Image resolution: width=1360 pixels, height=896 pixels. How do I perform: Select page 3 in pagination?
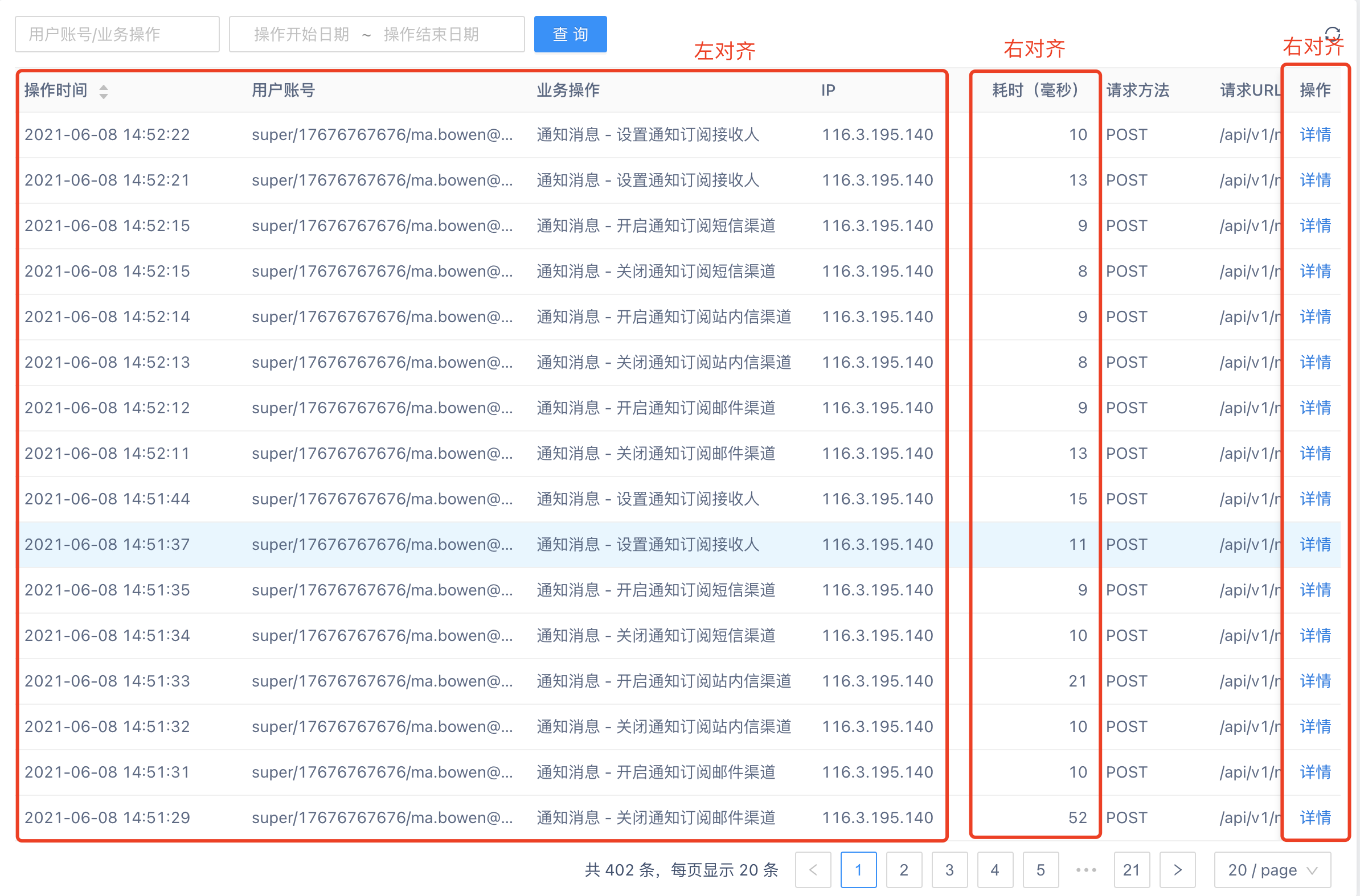pos(949,870)
